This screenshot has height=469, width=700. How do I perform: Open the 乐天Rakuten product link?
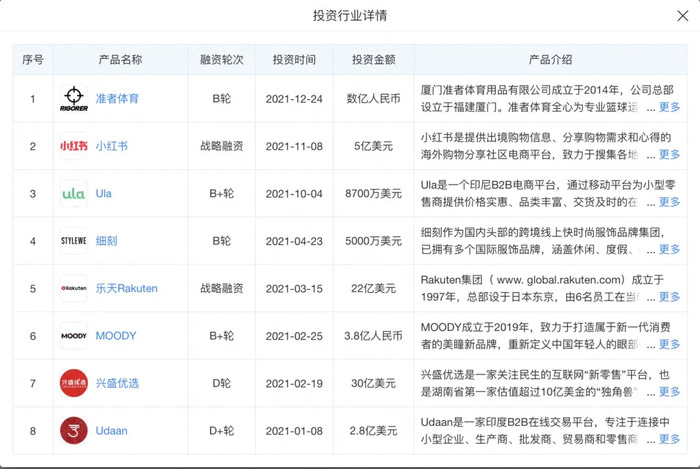pyautogui.click(x=126, y=288)
